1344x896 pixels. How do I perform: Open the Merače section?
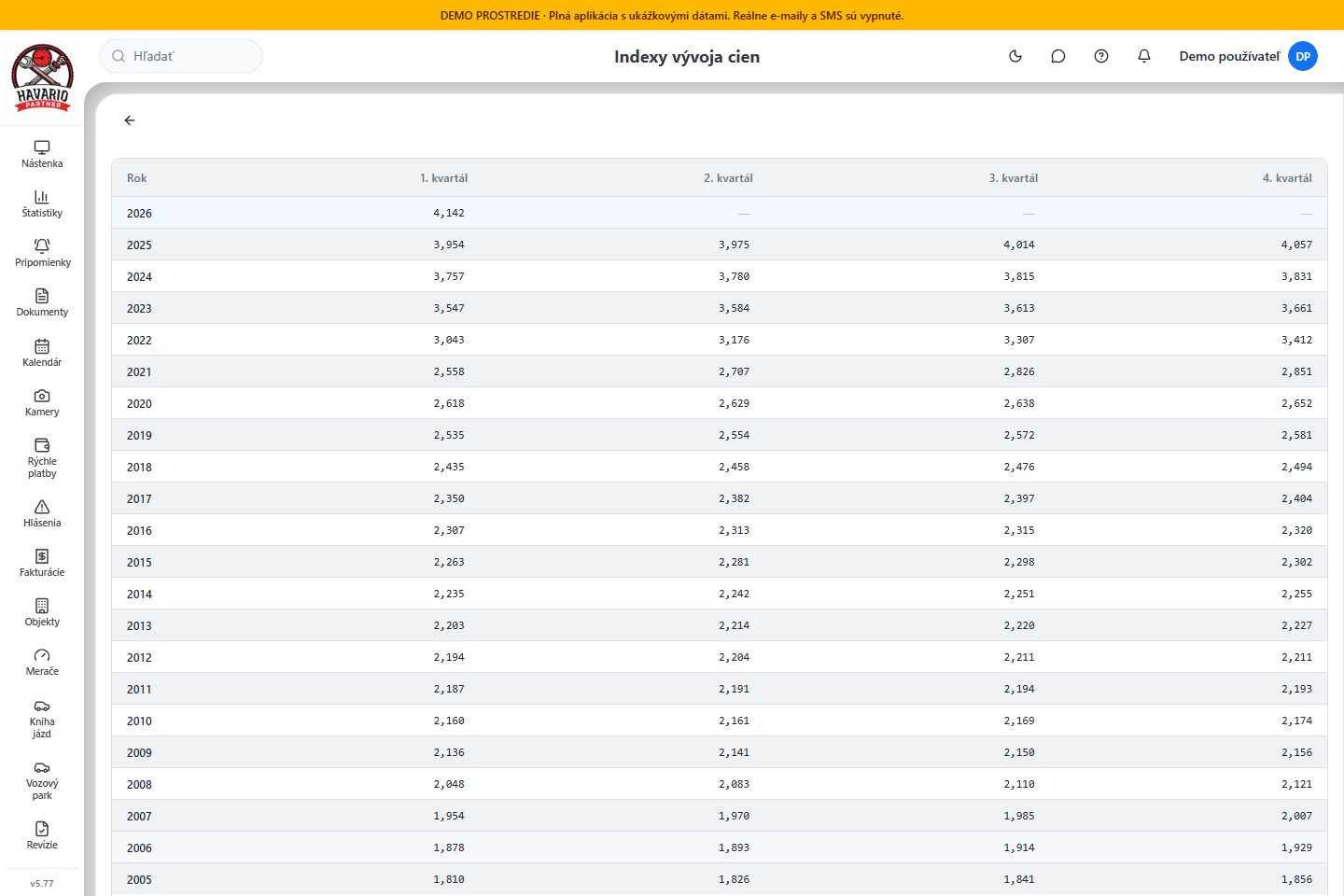[42, 662]
